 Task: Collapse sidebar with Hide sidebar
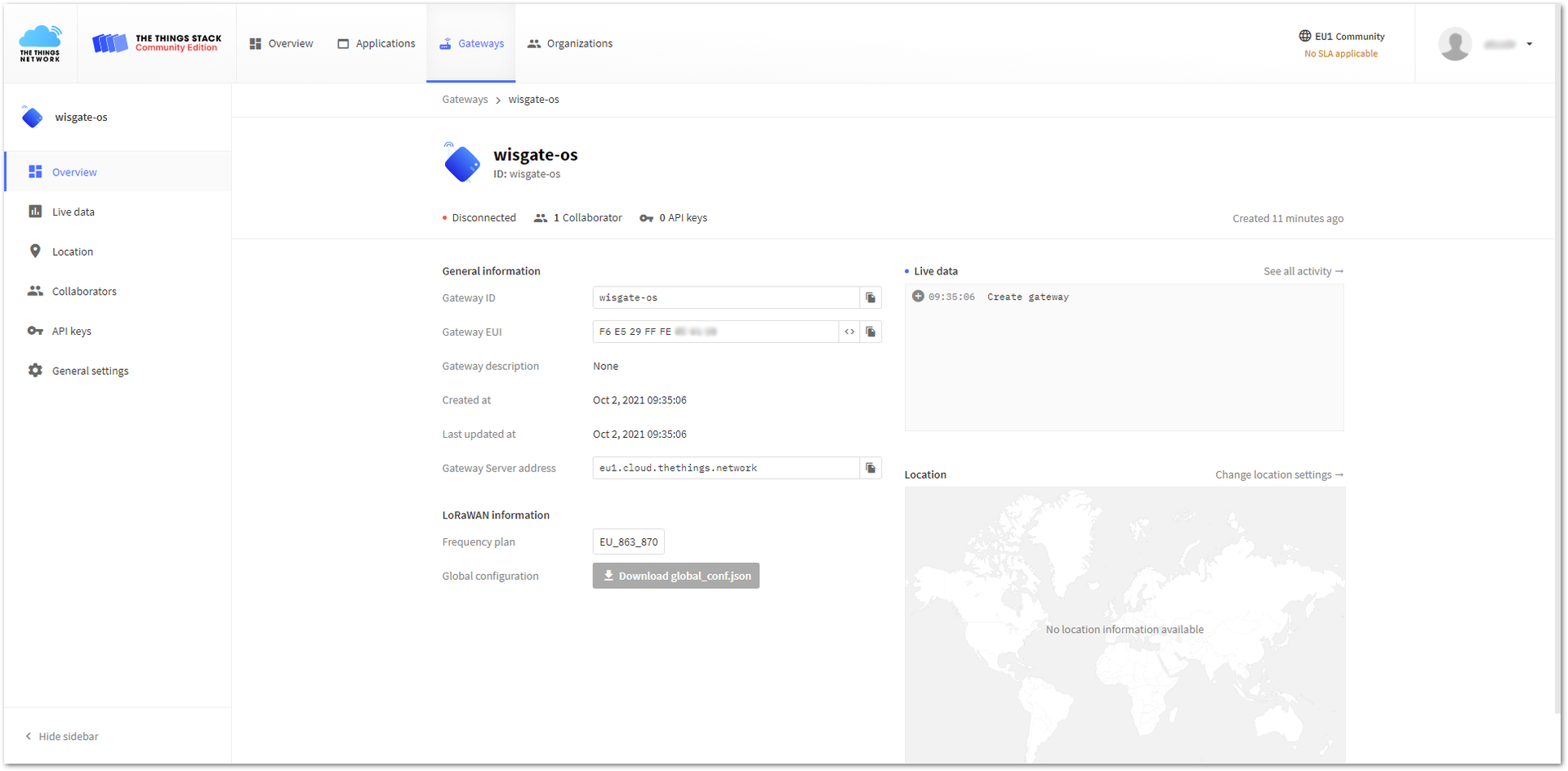coord(62,736)
